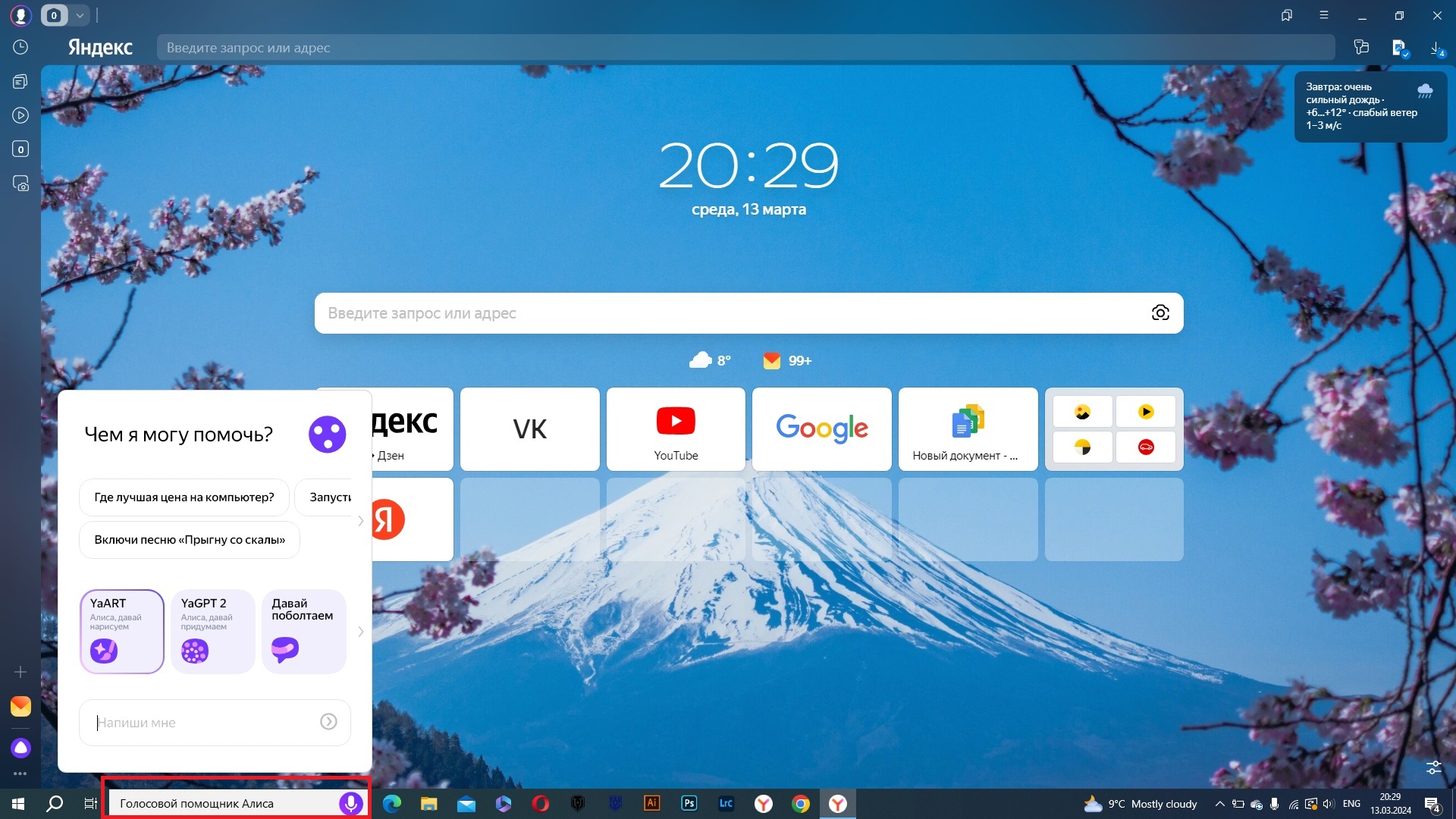Search by image with the camera icon

coord(1160,313)
